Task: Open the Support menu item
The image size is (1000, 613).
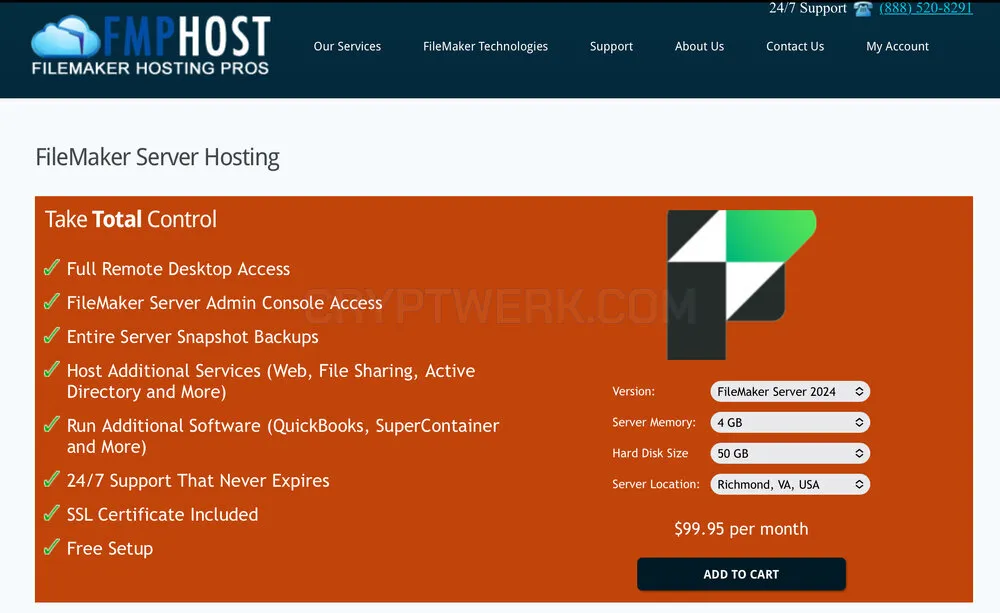Action: [611, 47]
